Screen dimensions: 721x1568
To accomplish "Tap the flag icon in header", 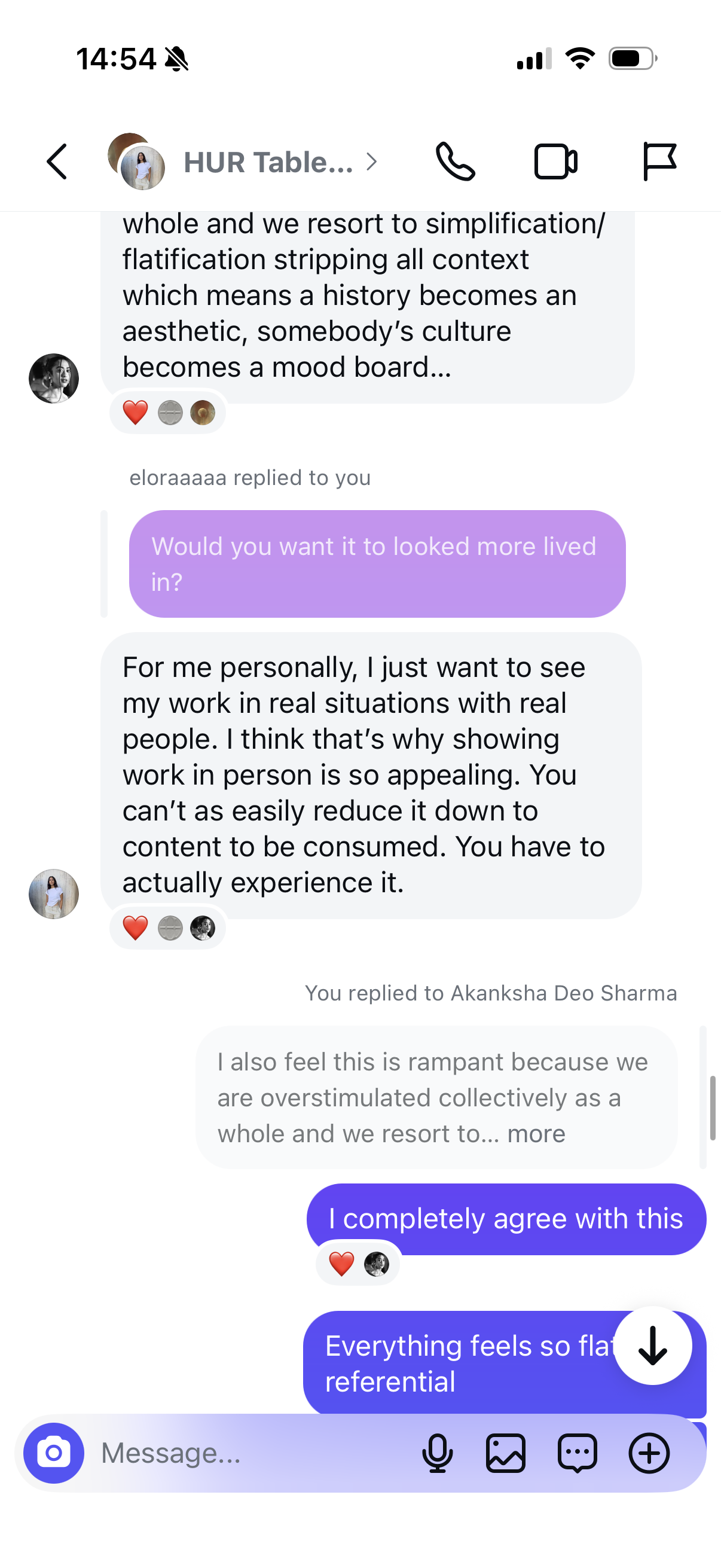I will (x=659, y=162).
